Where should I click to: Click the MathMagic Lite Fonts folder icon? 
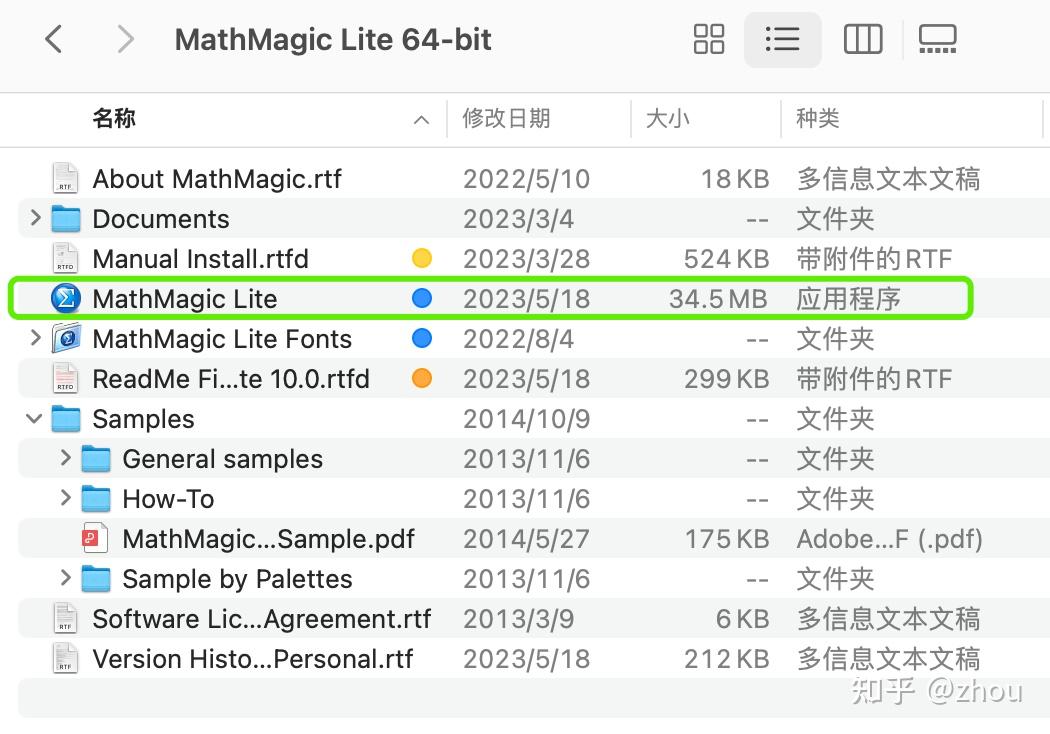(66, 339)
